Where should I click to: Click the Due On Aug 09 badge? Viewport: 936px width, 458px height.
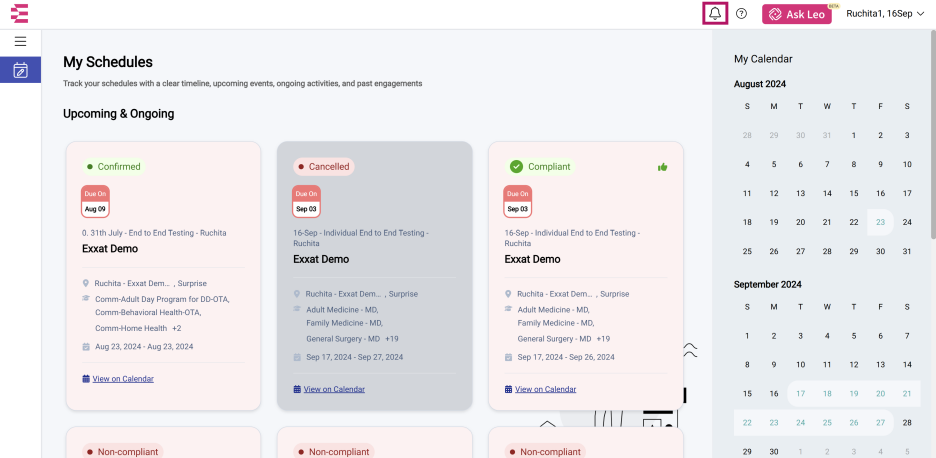pyautogui.click(x=96, y=201)
